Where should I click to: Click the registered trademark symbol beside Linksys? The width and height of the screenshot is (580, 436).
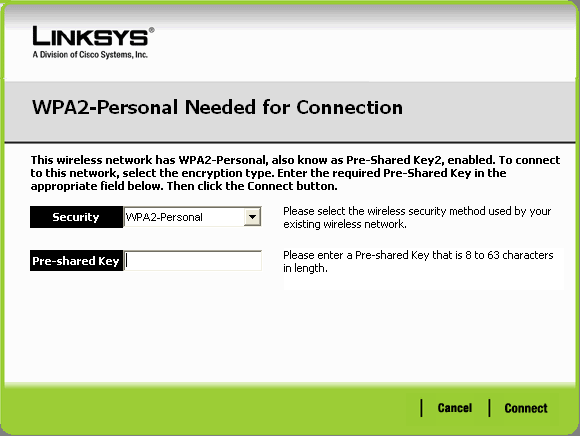point(152,30)
